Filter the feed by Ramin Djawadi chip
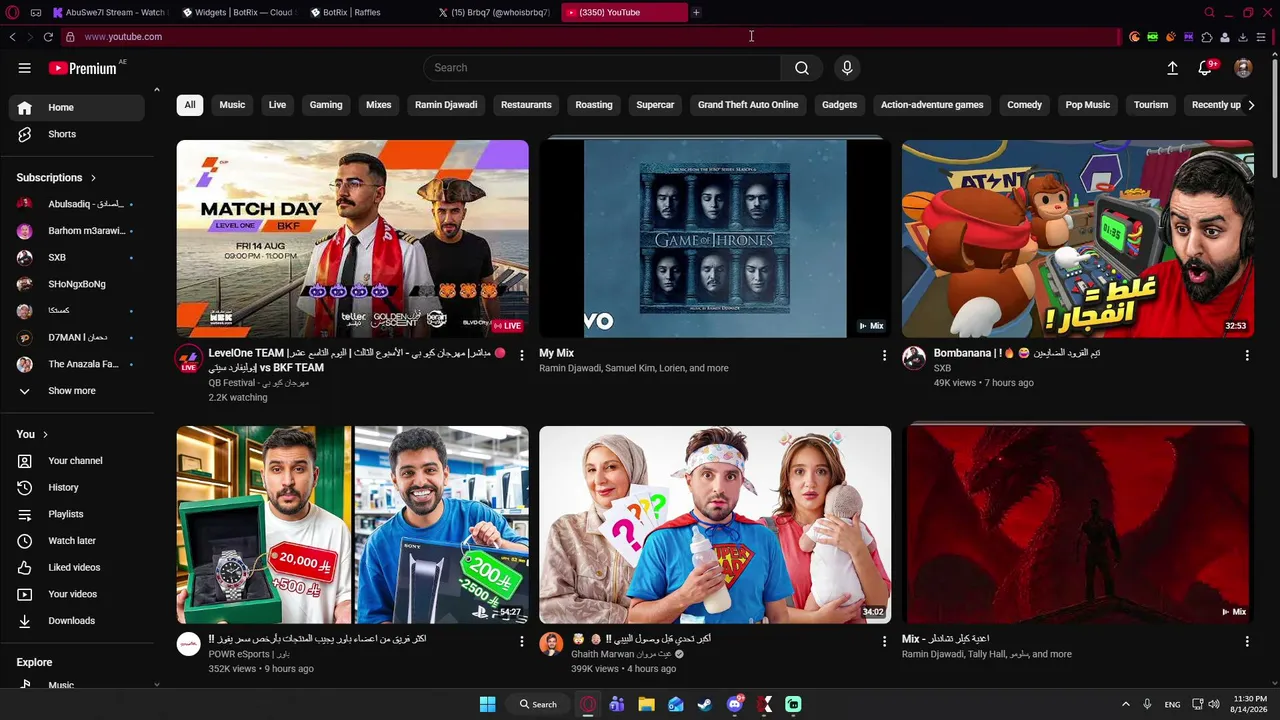This screenshot has width=1280, height=720. tap(446, 105)
